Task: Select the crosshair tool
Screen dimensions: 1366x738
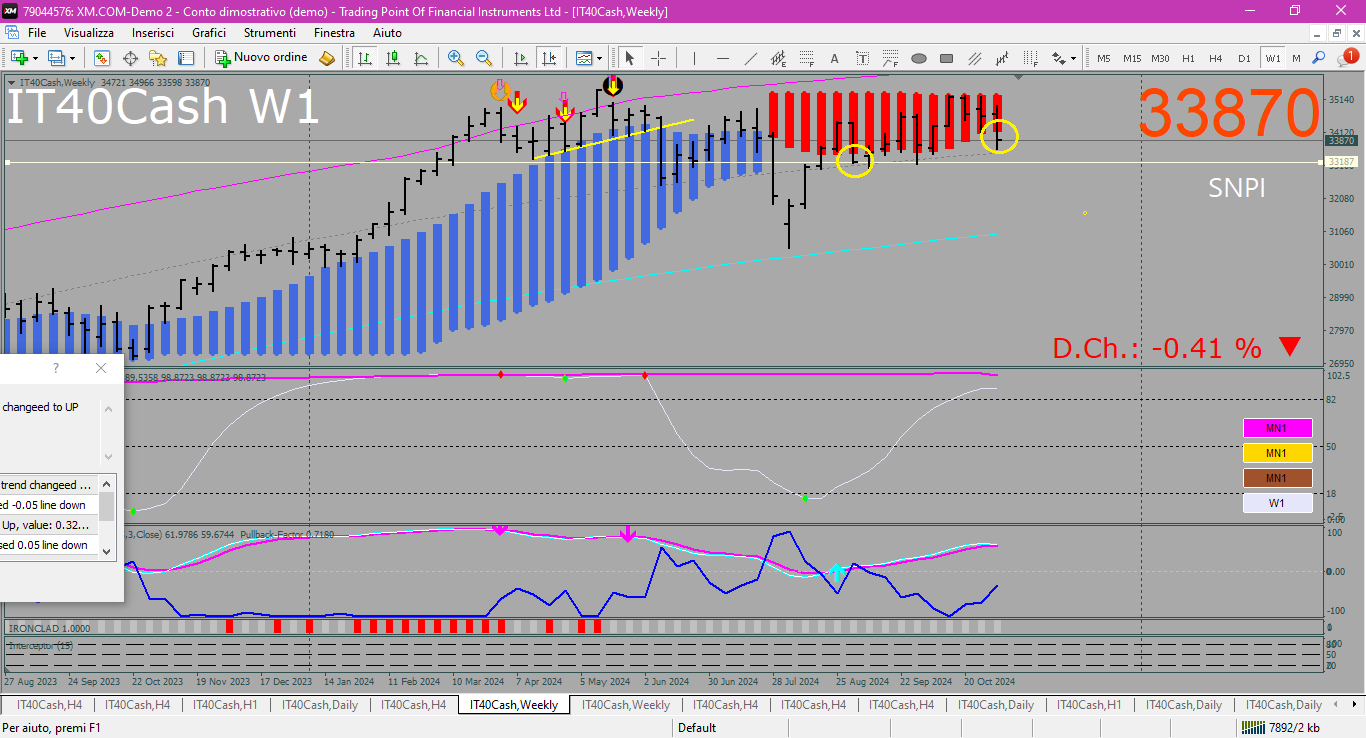Action: pyautogui.click(x=658, y=58)
